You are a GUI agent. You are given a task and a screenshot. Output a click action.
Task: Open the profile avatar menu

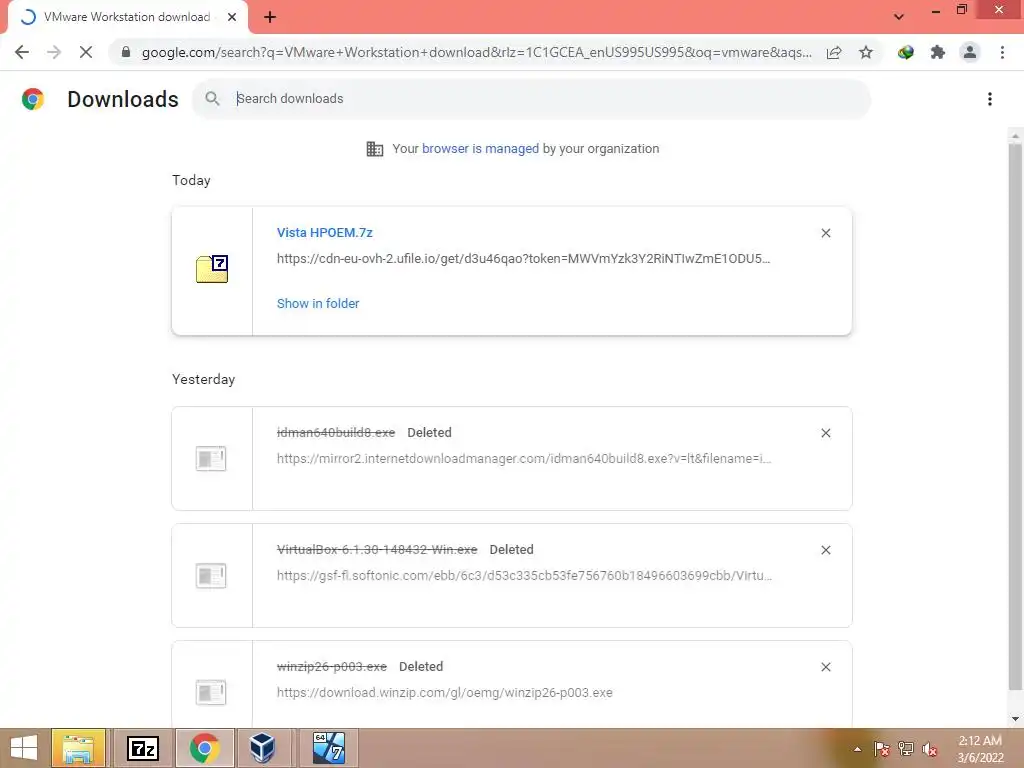(970, 52)
